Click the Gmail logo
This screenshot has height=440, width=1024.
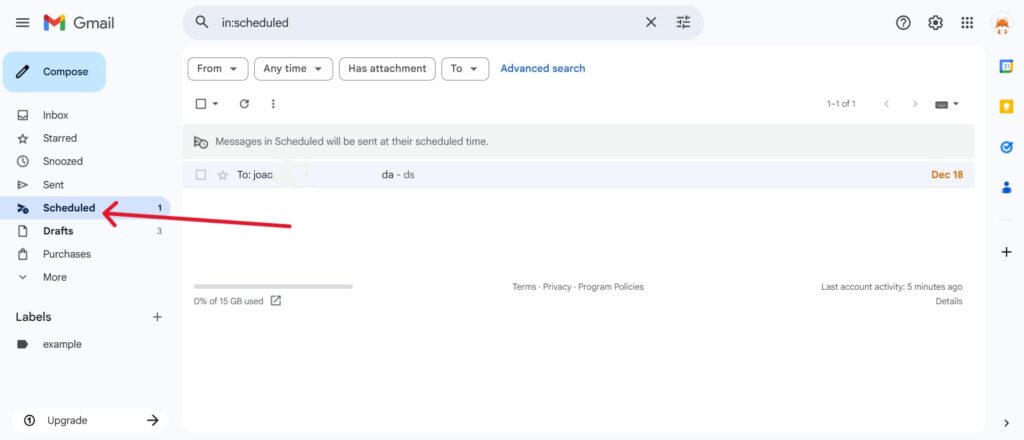click(x=78, y=23)
